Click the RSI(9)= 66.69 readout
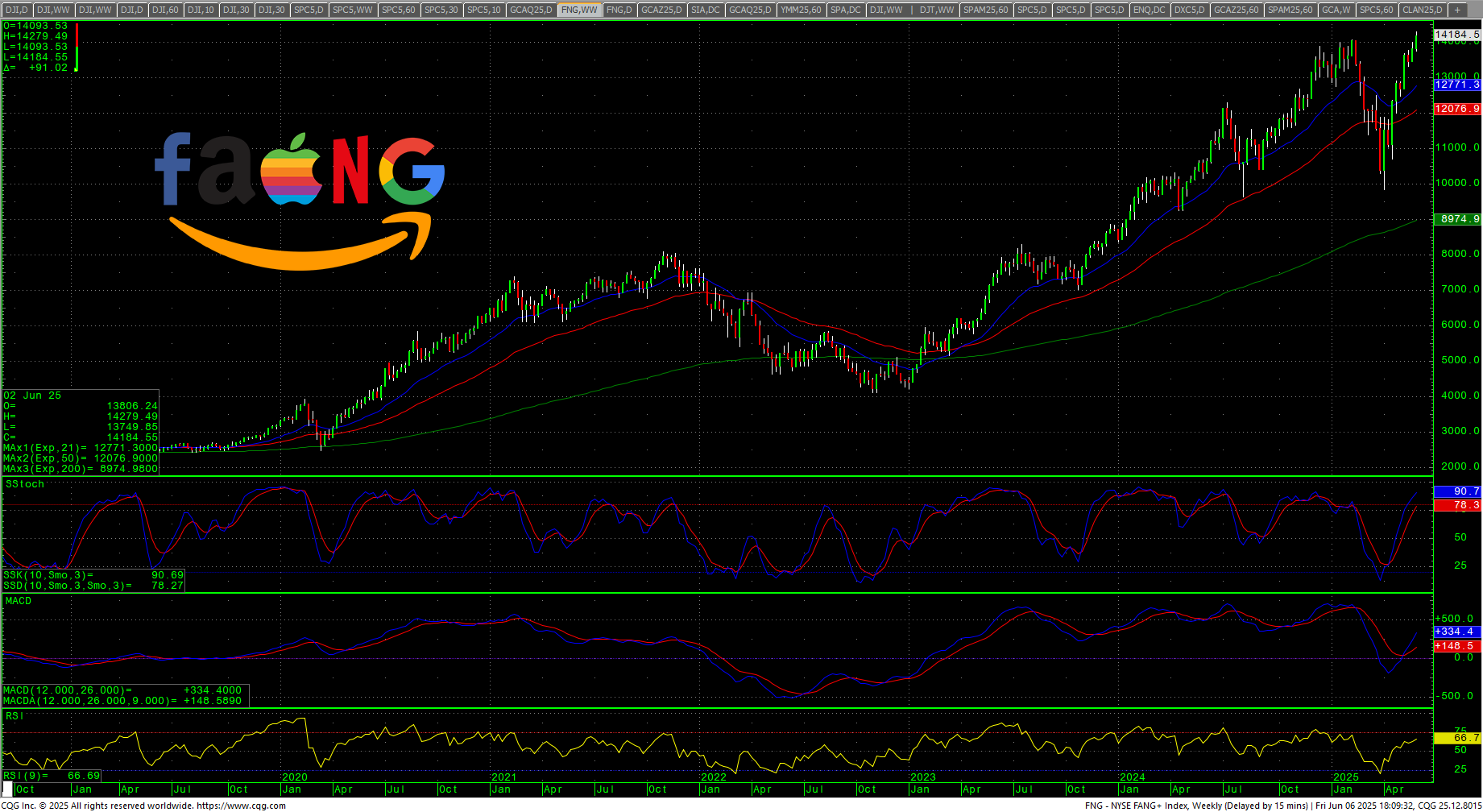Viewport: 1483px width, 812px height. coord(52,776)
